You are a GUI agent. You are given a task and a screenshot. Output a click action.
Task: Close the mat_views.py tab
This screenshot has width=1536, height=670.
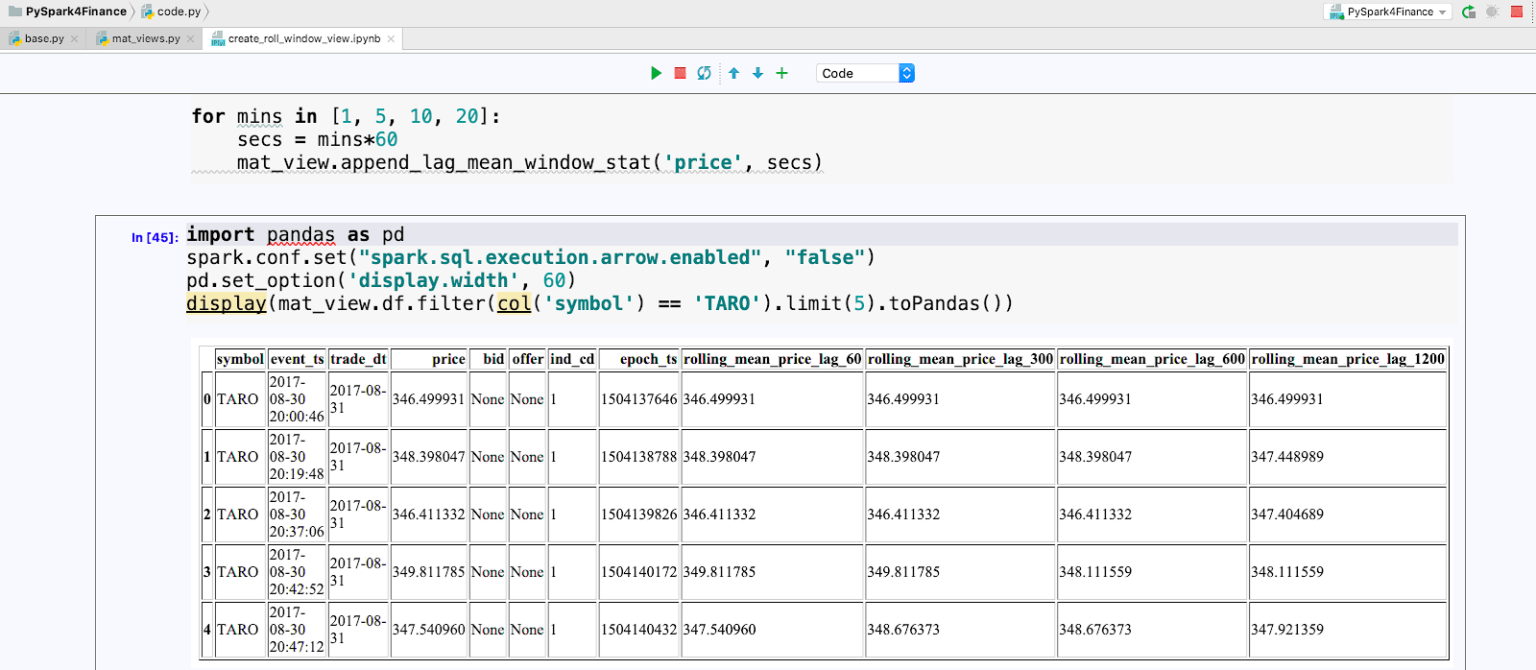[x=191, y=39]
